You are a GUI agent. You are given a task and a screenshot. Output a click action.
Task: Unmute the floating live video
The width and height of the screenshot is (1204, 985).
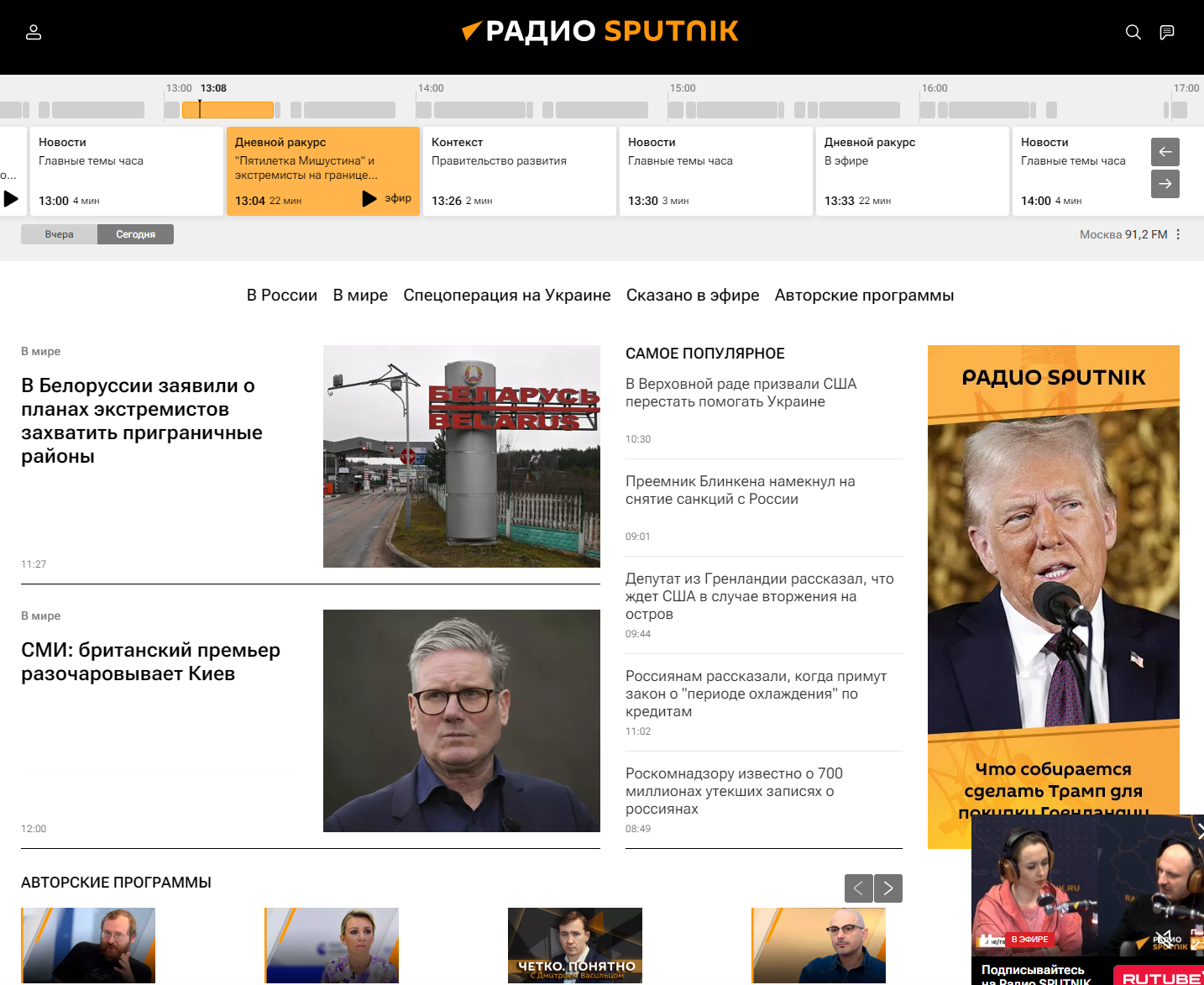point(1165,940)
